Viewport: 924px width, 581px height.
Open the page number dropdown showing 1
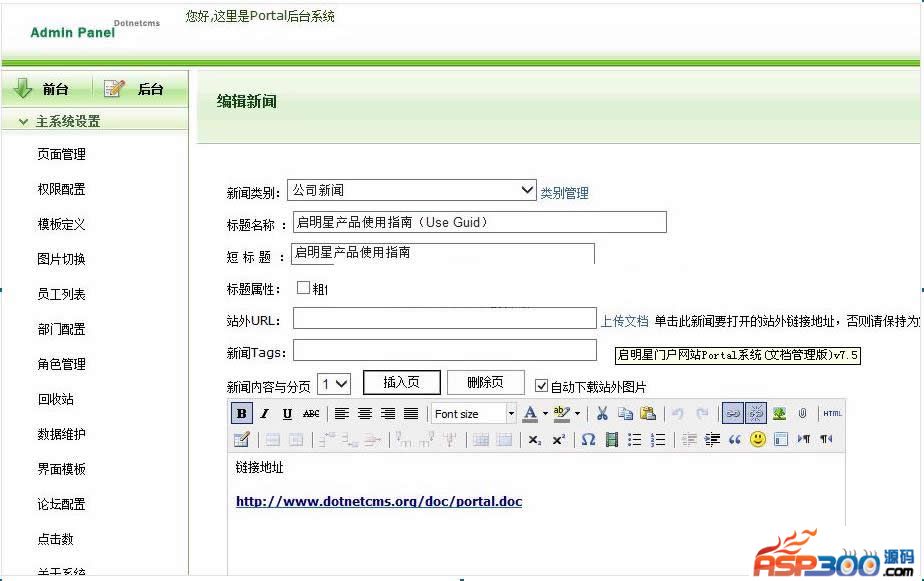[334, 384]
